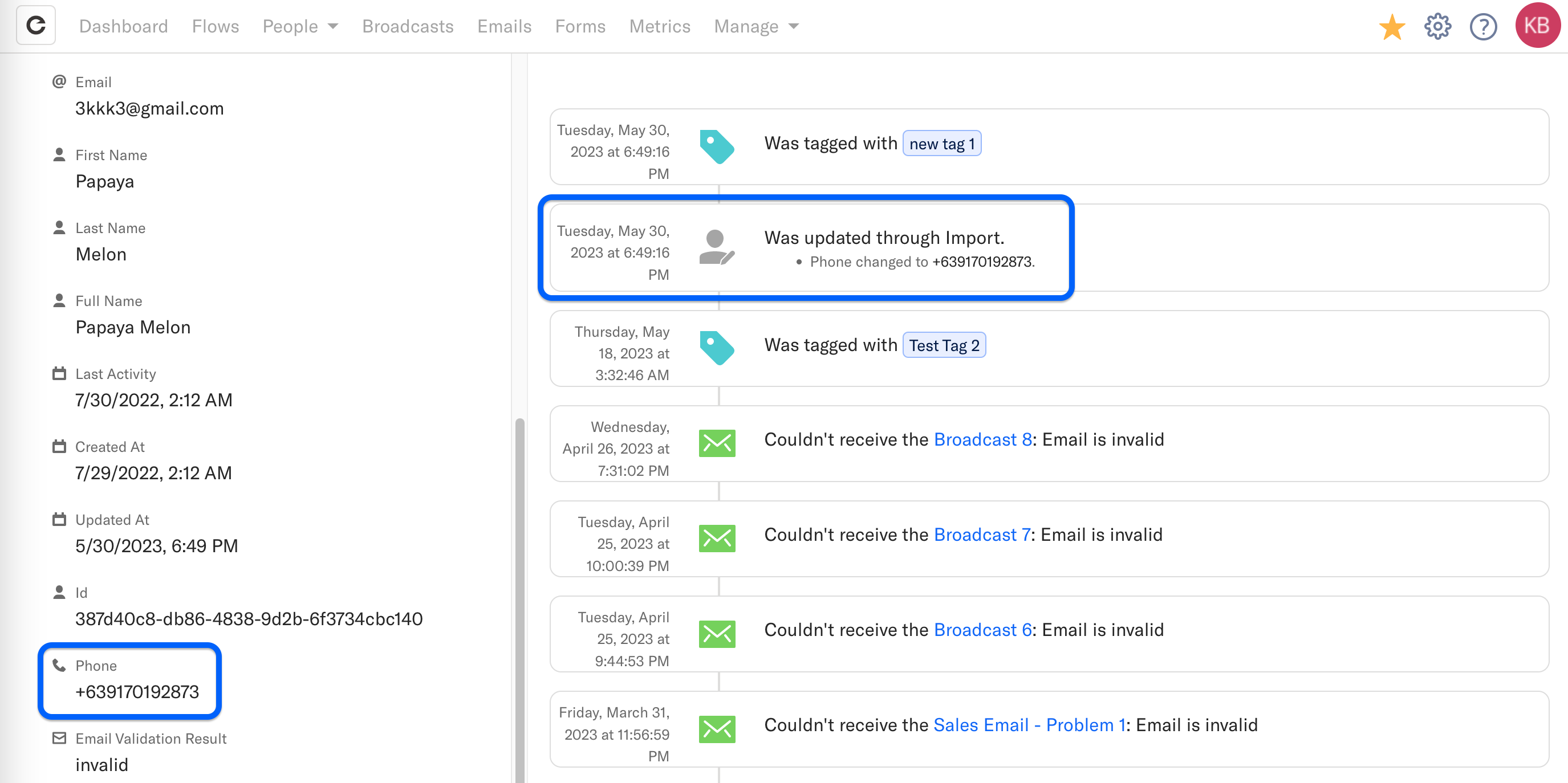Click the envelope icon on Broadcast 6 event
Image resolution: width=1568 pixels, height=783 pixels.
click(717, 634)
